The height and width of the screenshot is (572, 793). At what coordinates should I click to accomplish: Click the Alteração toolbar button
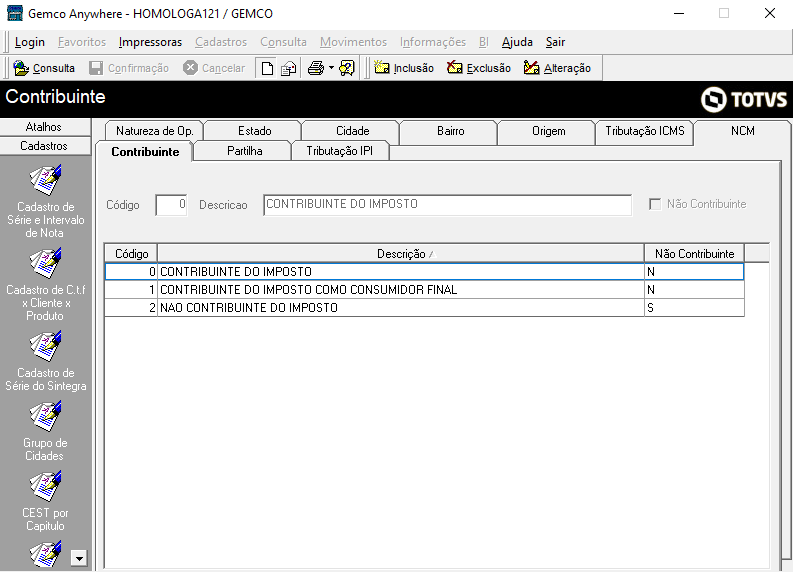click(557, 68)
